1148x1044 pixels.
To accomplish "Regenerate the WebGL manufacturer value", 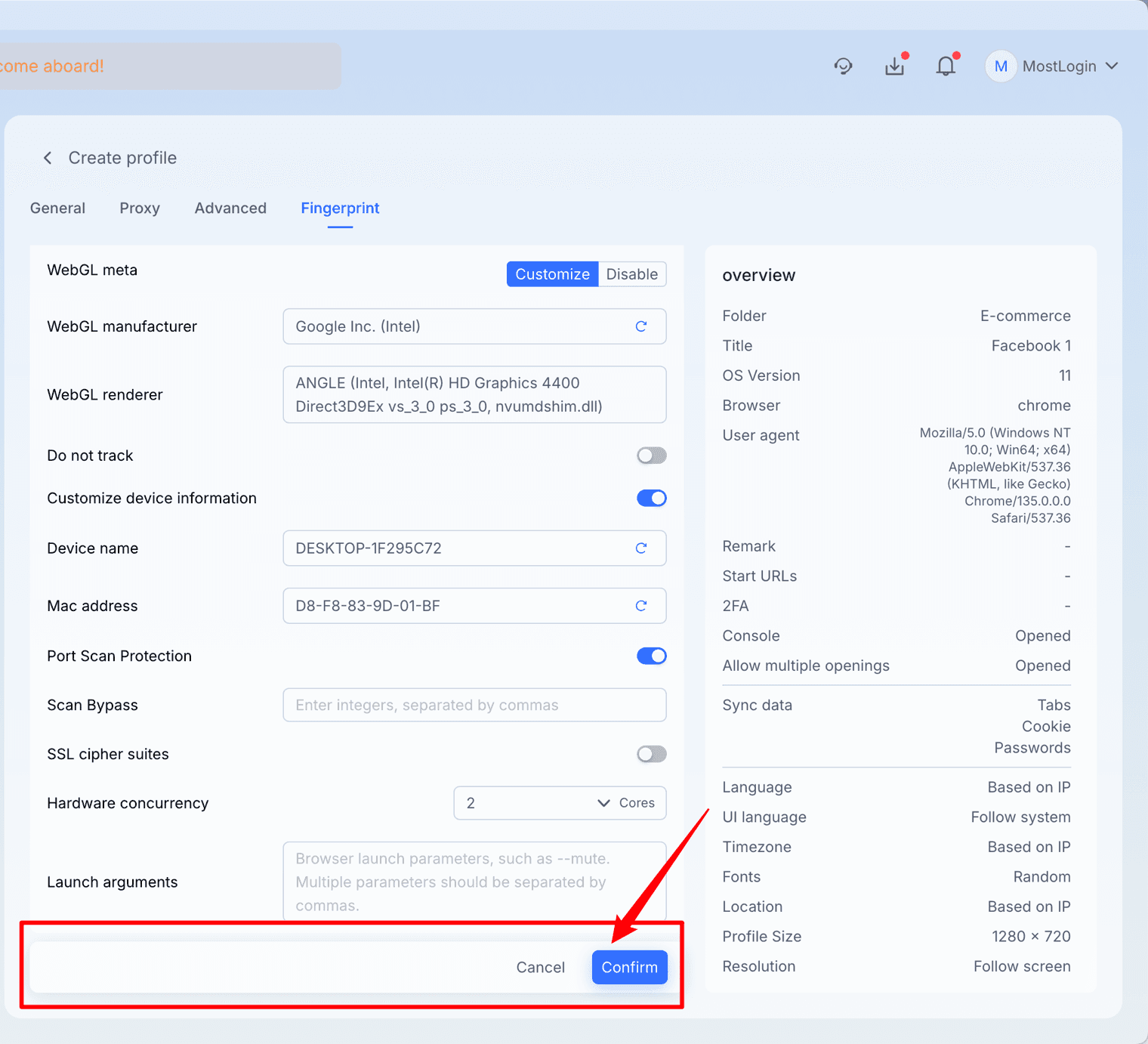I will 641,326.
